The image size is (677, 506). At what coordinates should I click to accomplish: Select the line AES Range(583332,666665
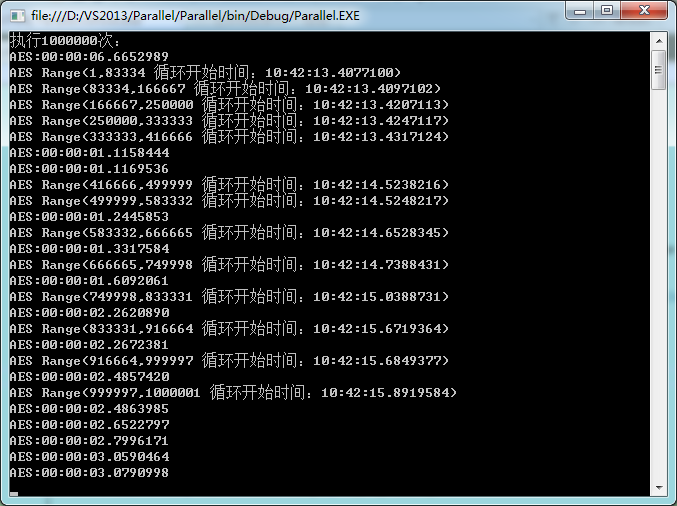(x=229, y=232)
